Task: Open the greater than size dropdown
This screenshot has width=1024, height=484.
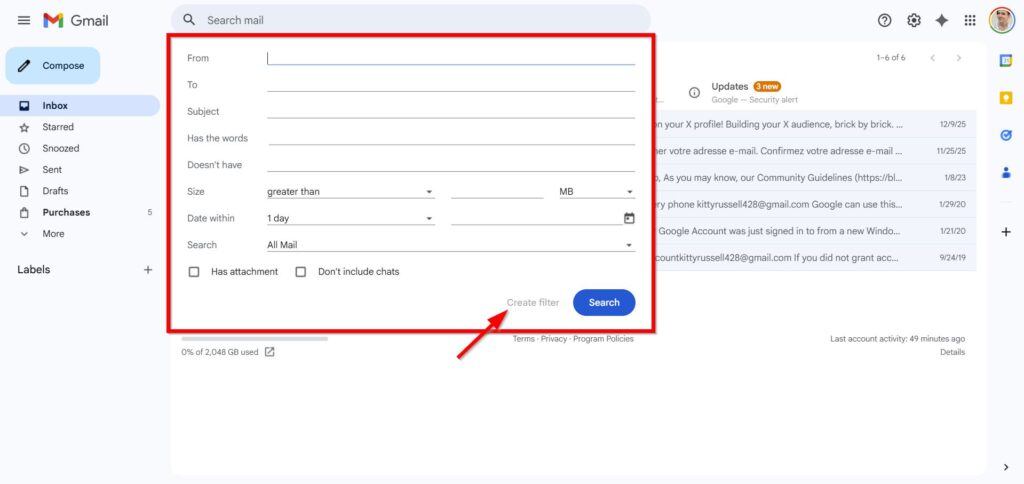Action: [x=351, y=192]
